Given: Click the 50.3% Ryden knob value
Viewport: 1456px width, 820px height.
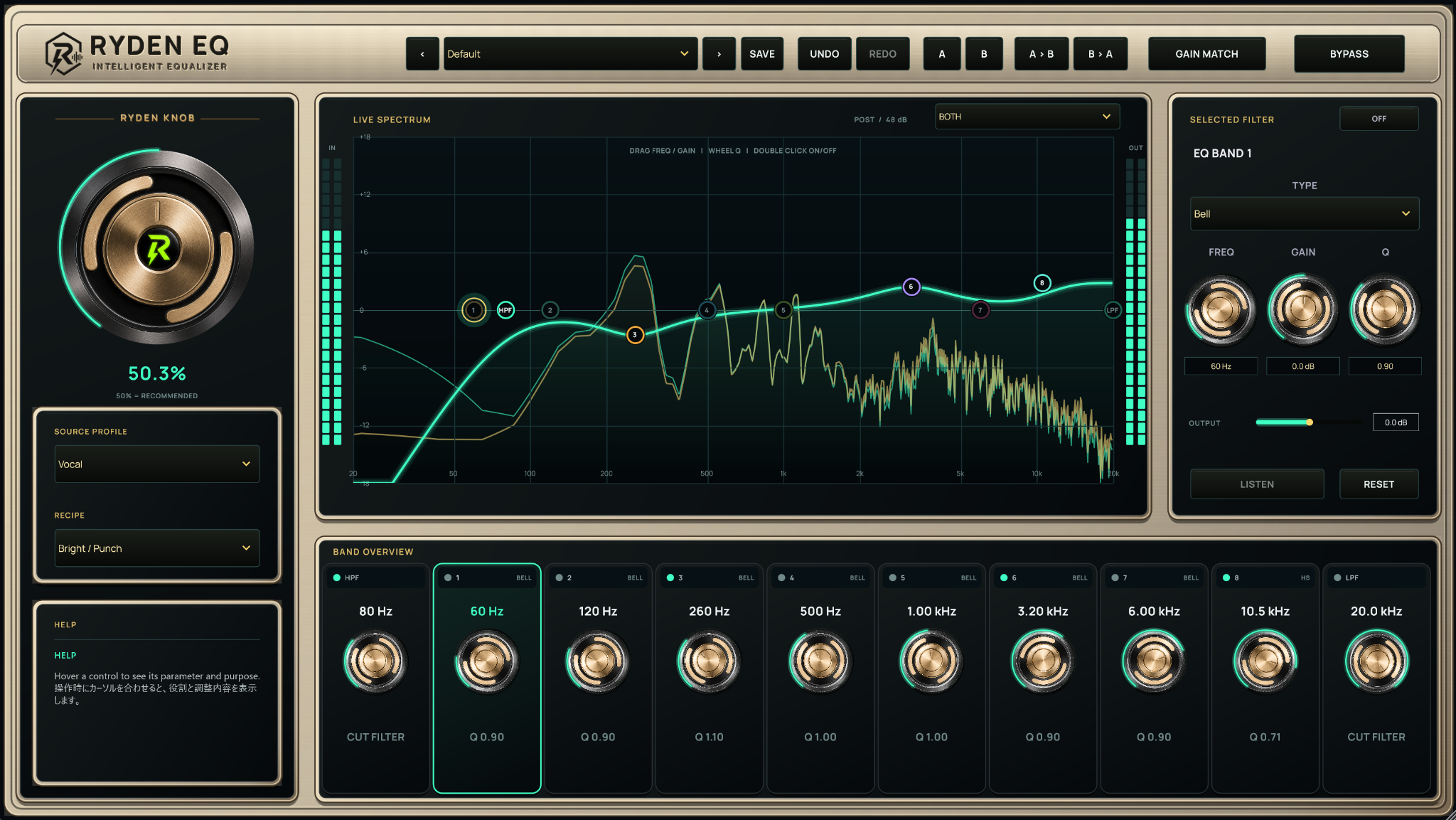Looking at the screenshot, I should point(157,373).
